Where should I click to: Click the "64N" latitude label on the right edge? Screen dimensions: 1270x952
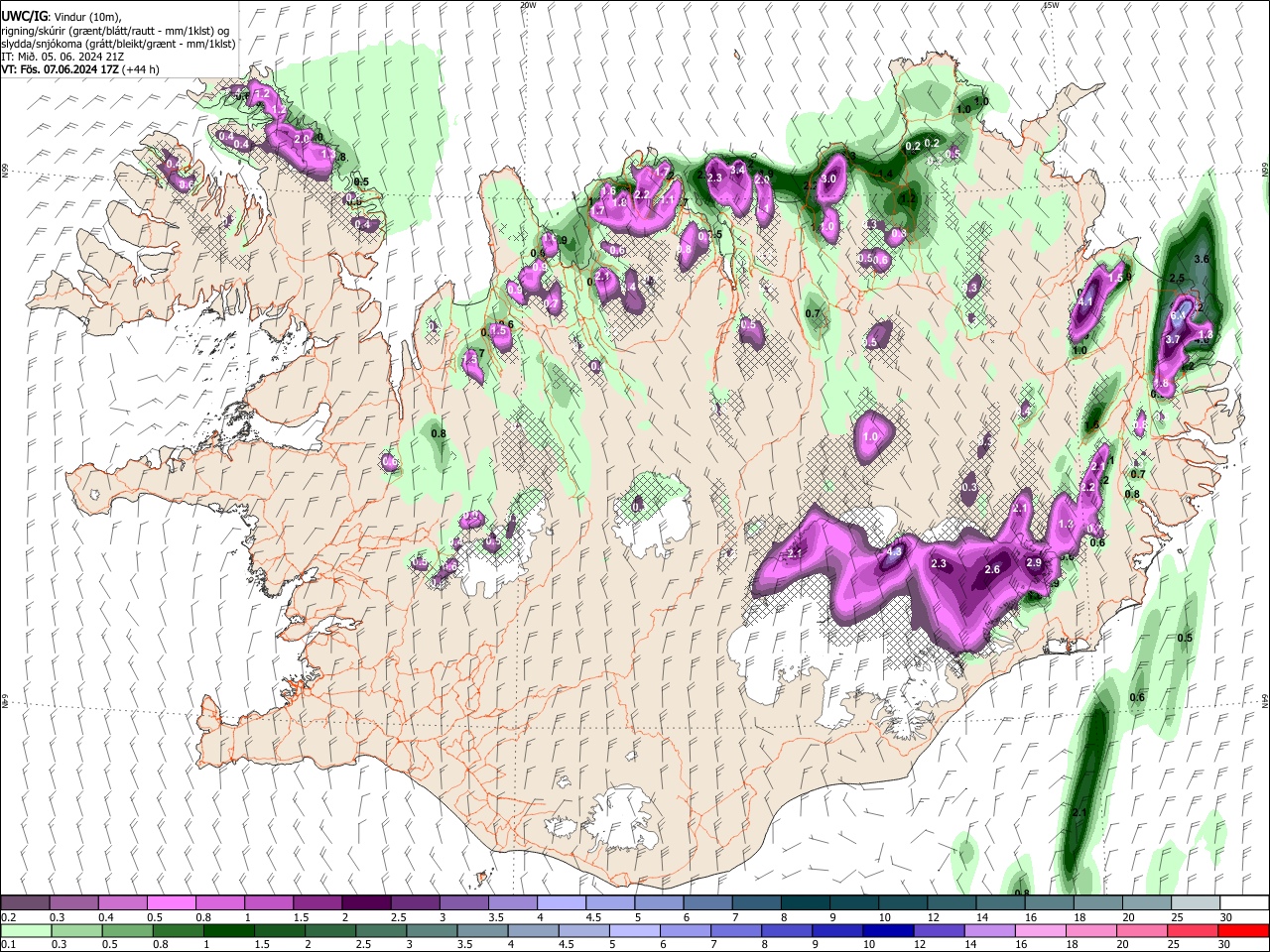click(1265, 700)
